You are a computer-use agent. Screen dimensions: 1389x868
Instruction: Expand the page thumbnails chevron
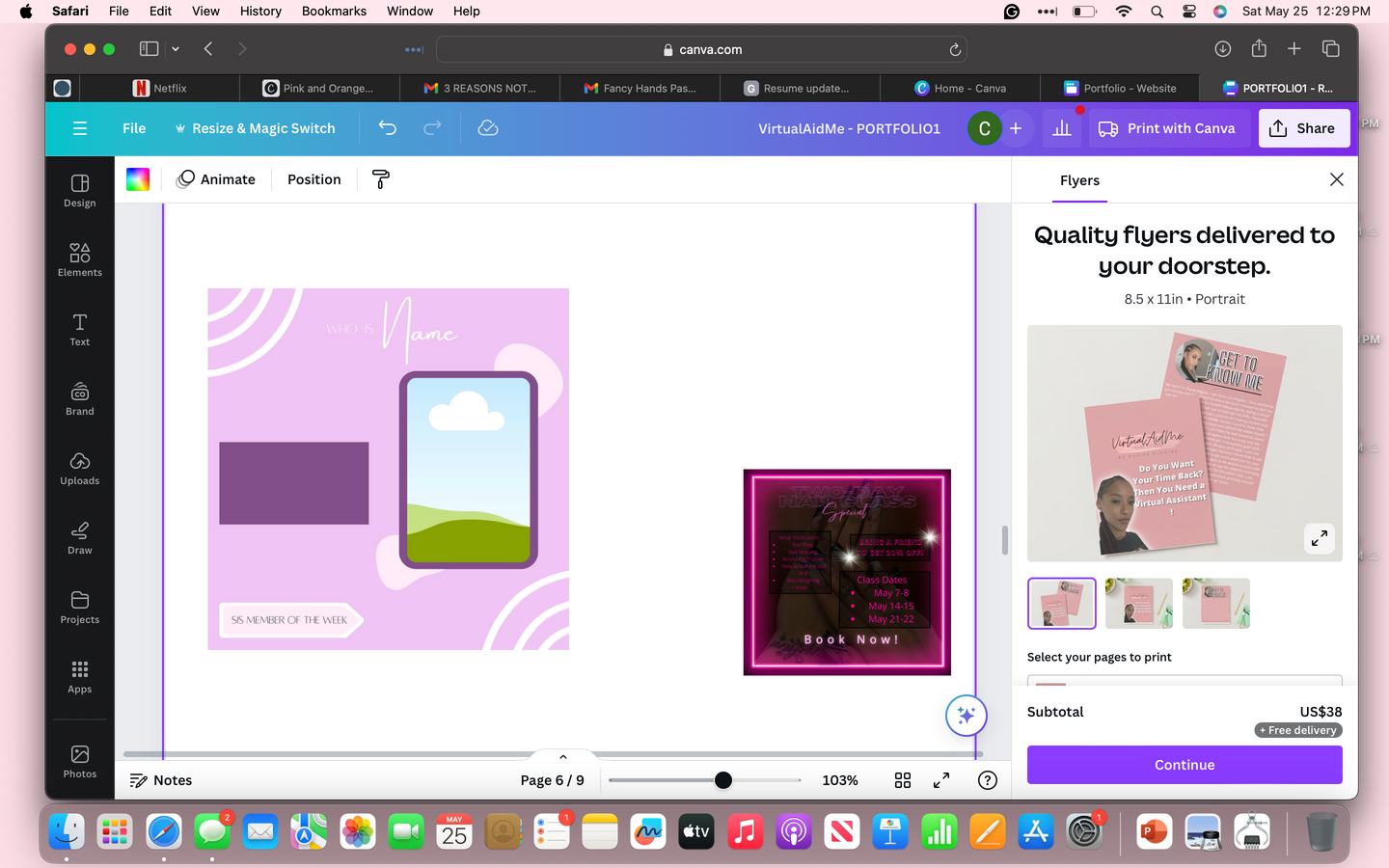563,757
